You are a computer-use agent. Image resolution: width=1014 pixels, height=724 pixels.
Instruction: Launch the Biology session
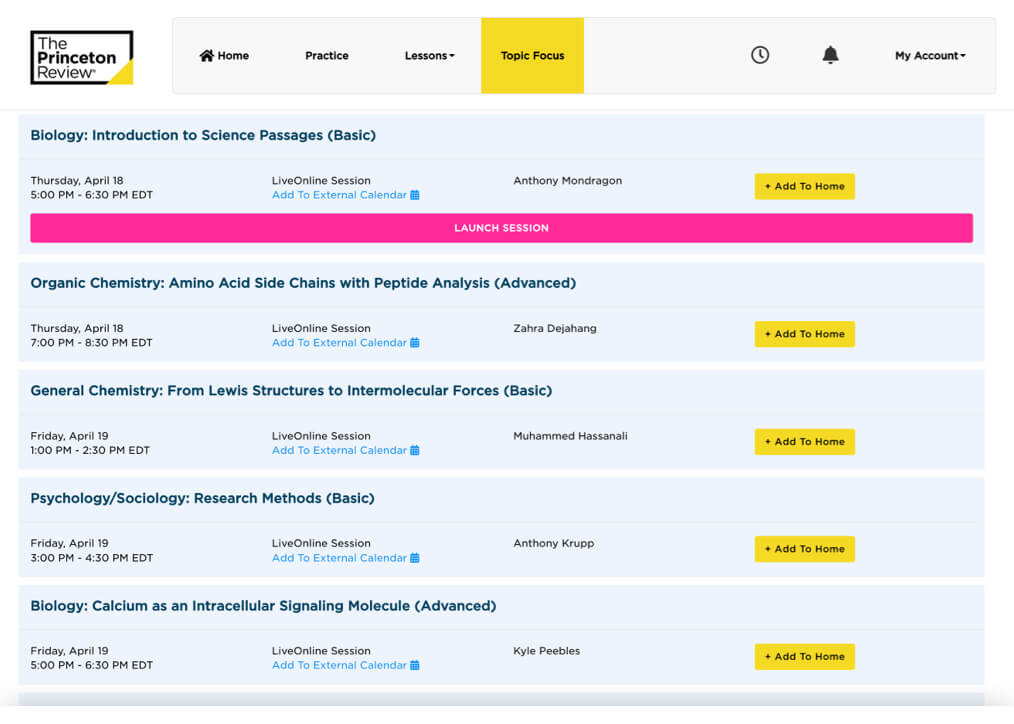pyautogui.click(x=501, y=228)
